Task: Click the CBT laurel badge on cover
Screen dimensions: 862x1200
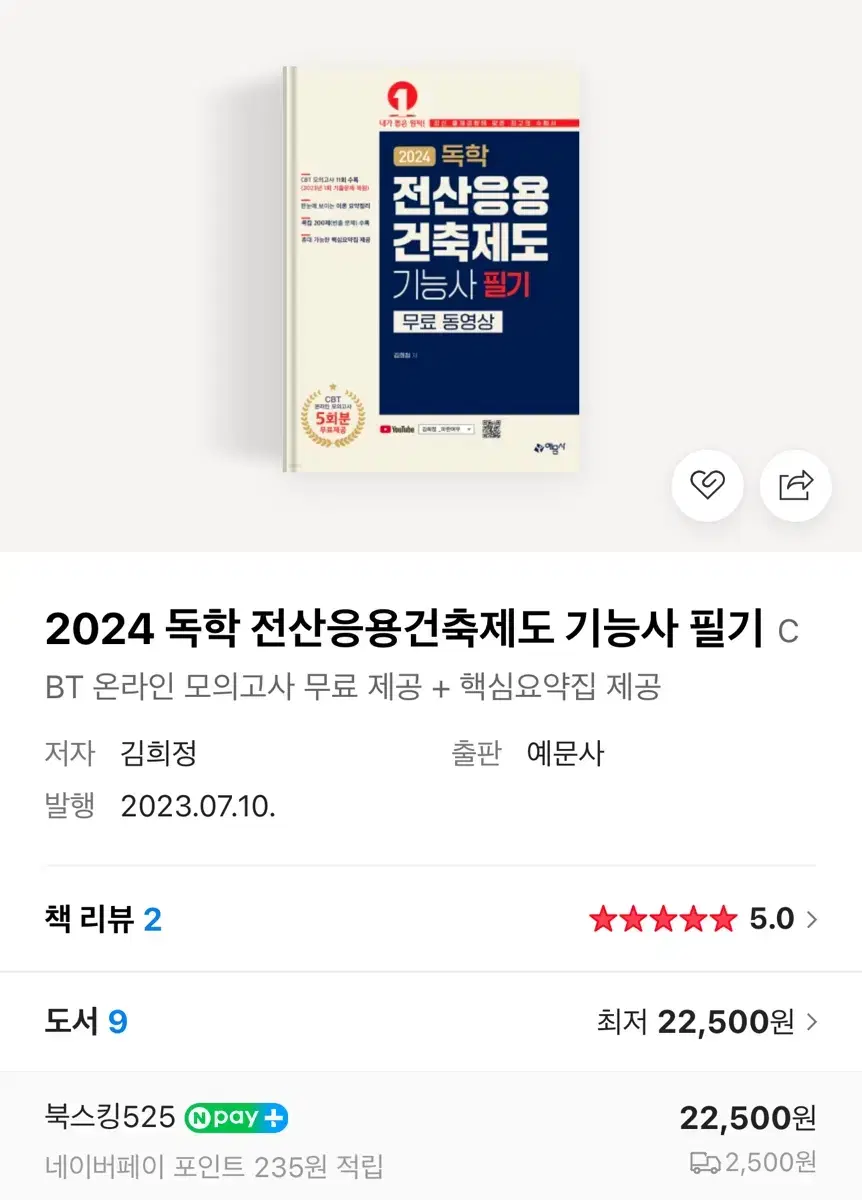Action: tap(333, 419)
